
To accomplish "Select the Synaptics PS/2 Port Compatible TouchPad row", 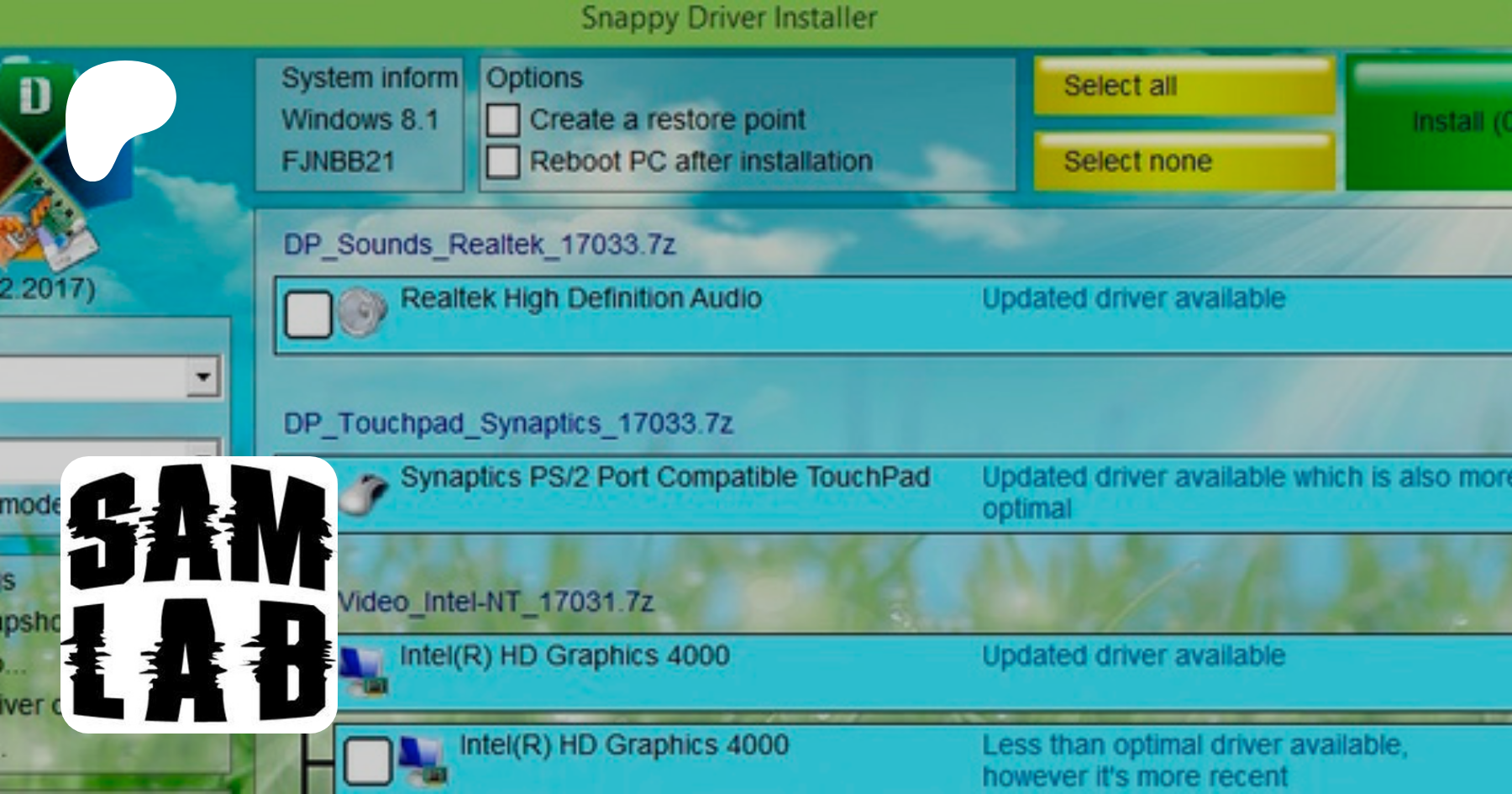I will [x=664, y=478].
